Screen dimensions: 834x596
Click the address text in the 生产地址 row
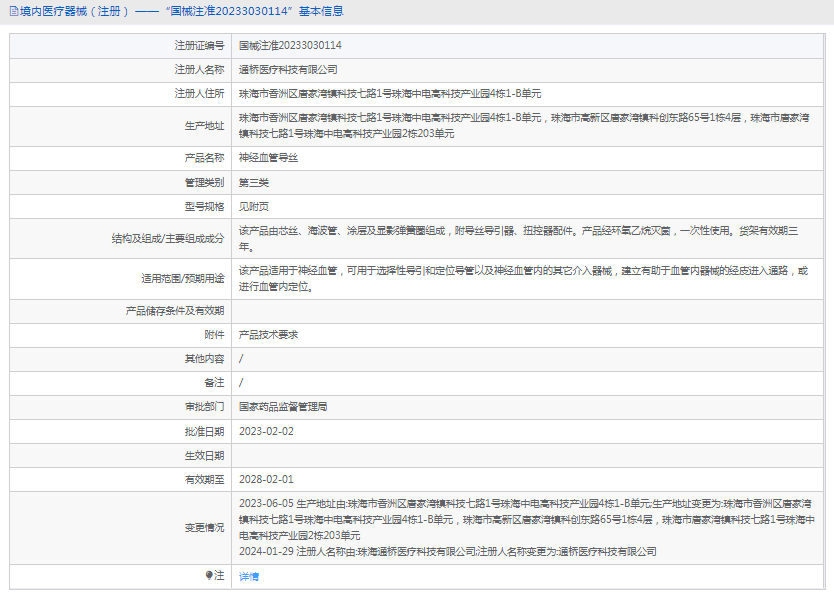click(x=524, y=126)
